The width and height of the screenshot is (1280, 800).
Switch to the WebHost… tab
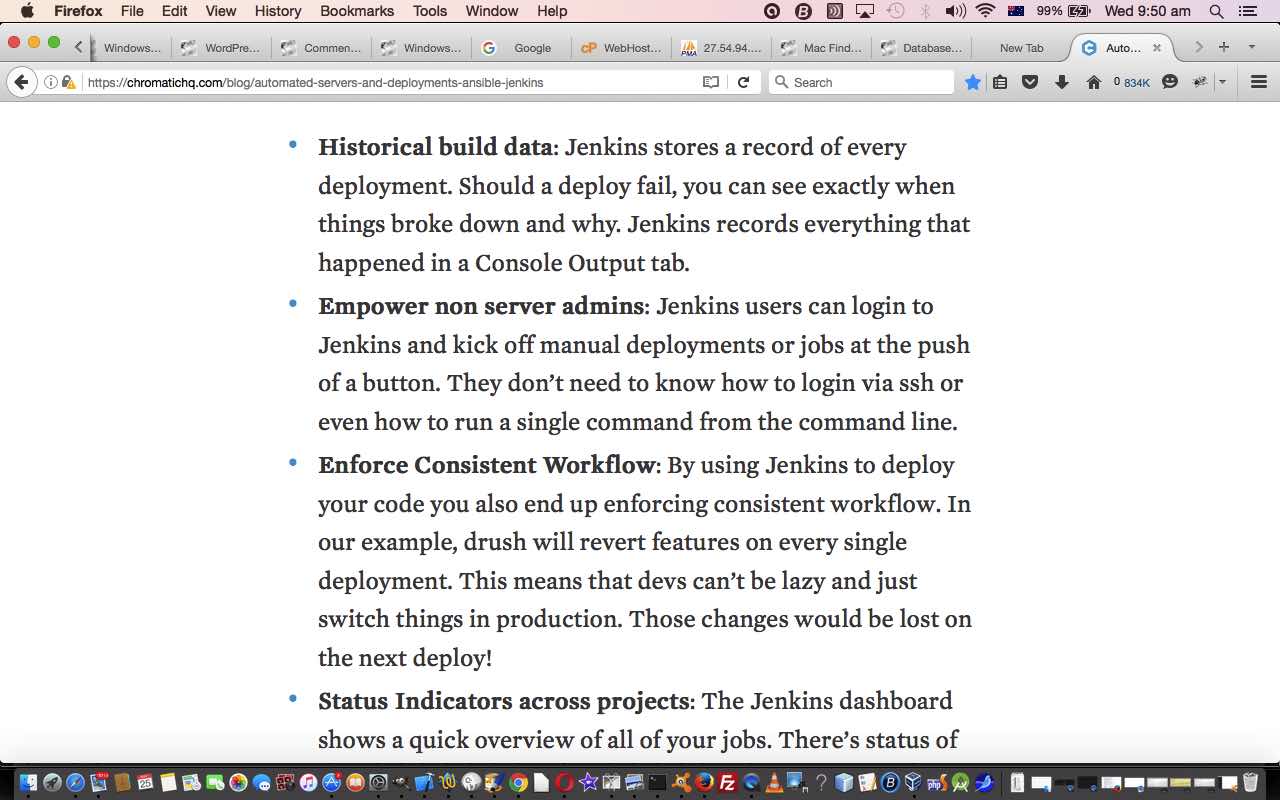click(621, 48)
